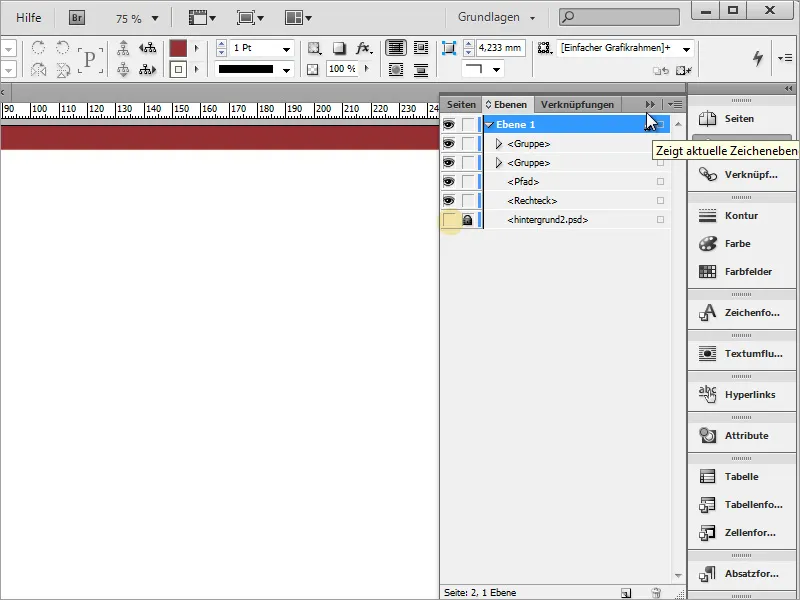Hide the Rechteck item eye icon
This screenshot has width=800, height=600.
pos(448,200)
